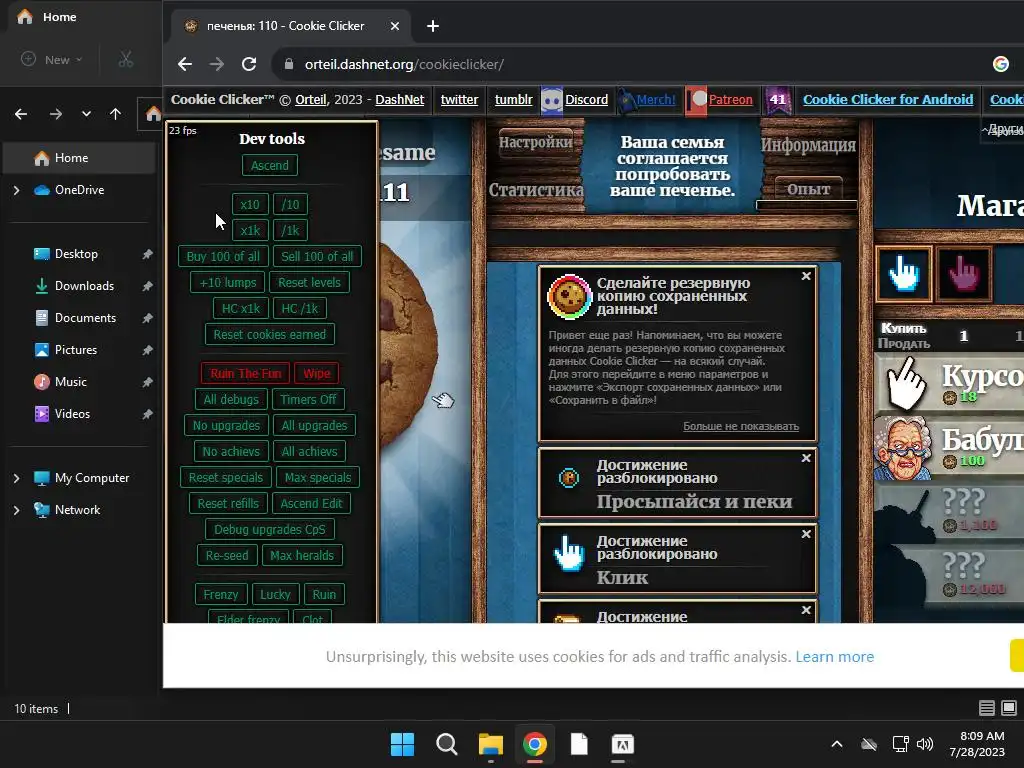Click Reset cookies earned
This screenshot has width=1024, height=768.
[x=270, y=334]
